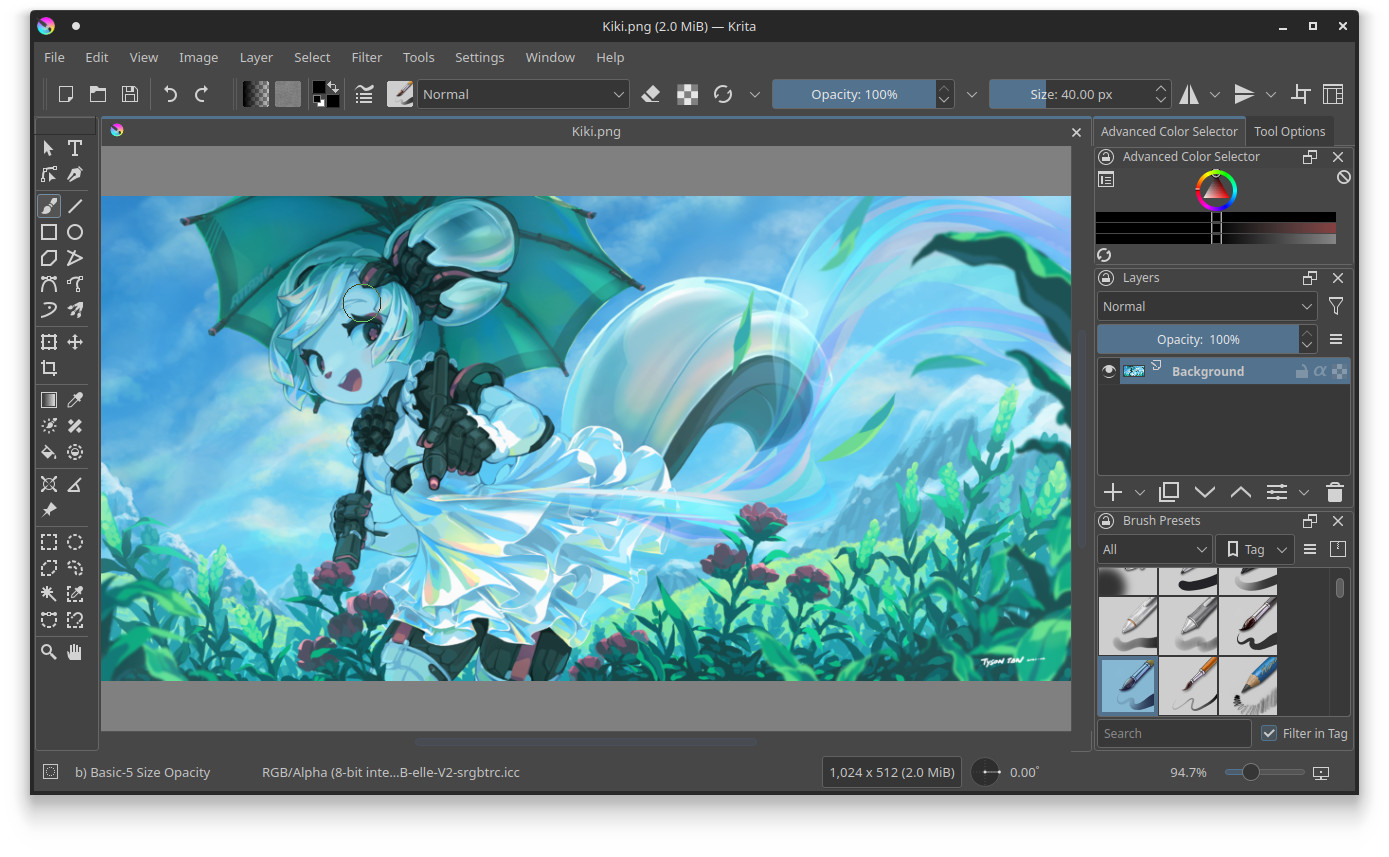Select the Rectangle shape tool
The height and width of the screenshot is (857, 1389).
[48, 232]
